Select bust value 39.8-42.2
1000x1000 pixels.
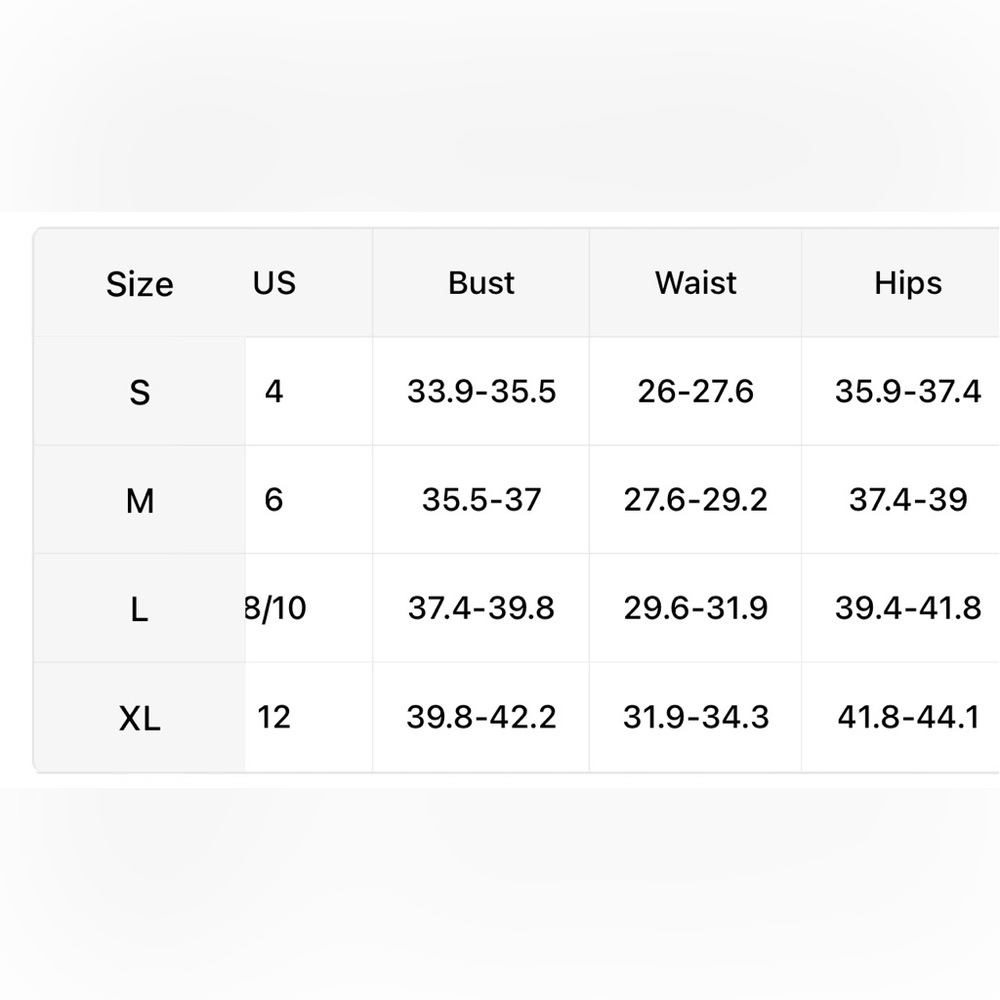pos(482,717)
